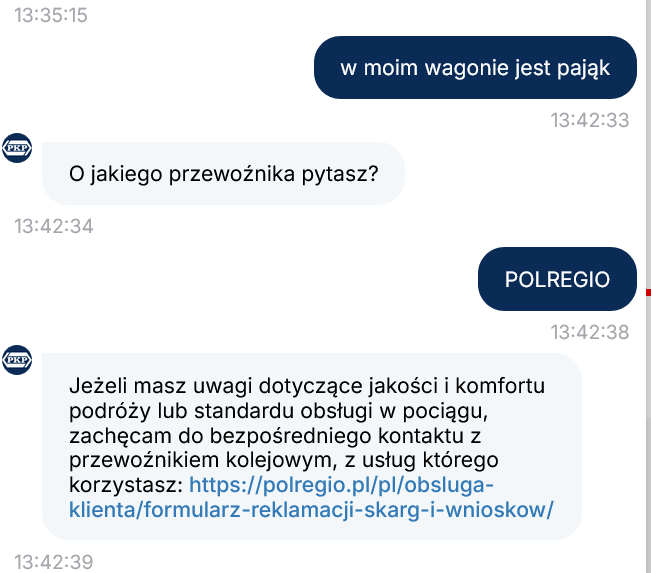Click the PKP avatar beside the POLREGIO complaint reply
The image size is (651, 573).
pos(17,360)
